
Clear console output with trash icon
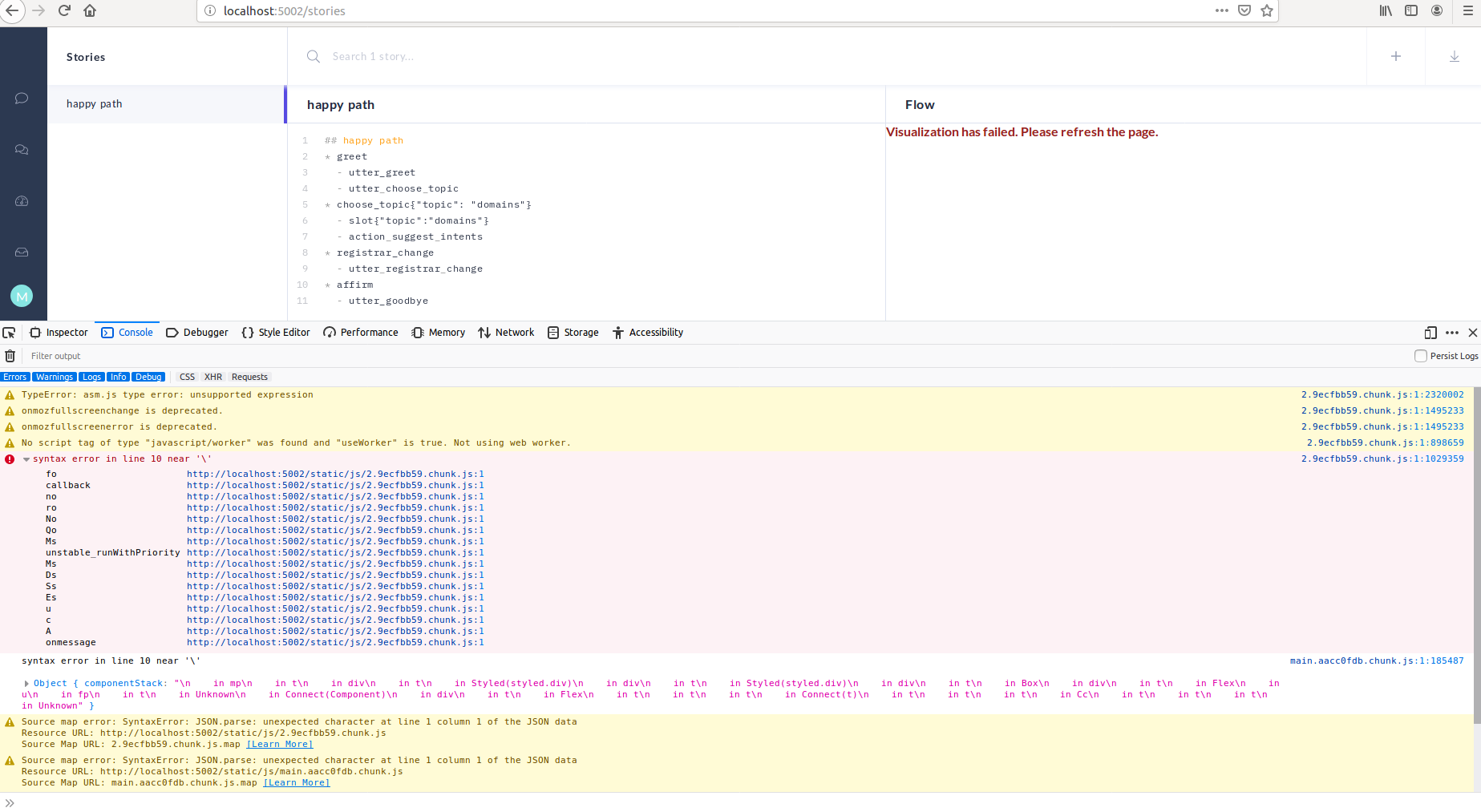coord(10,356)
